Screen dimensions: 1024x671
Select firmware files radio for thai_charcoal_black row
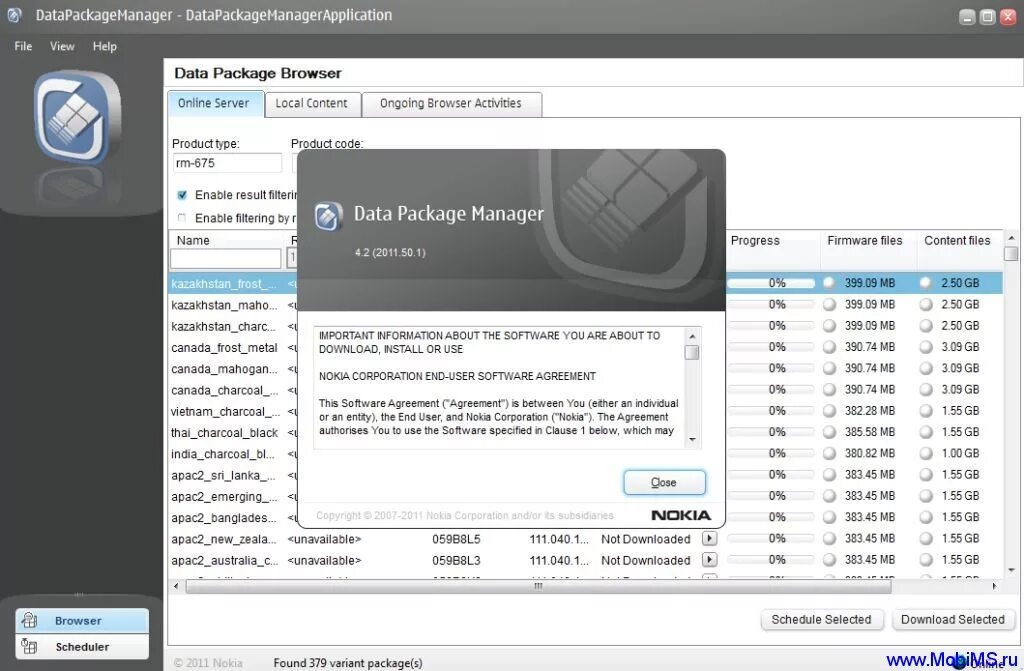coord(829,432)
